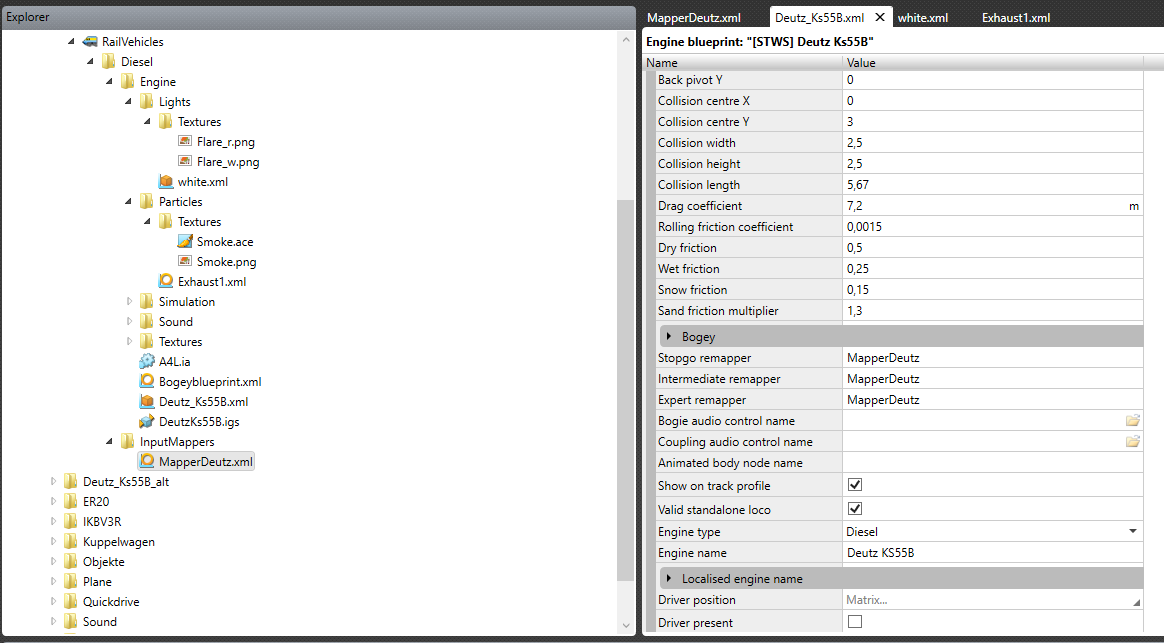Edit the Engine name value field
The width and height of the screenshot is (1164, 643).
(993, 553)
